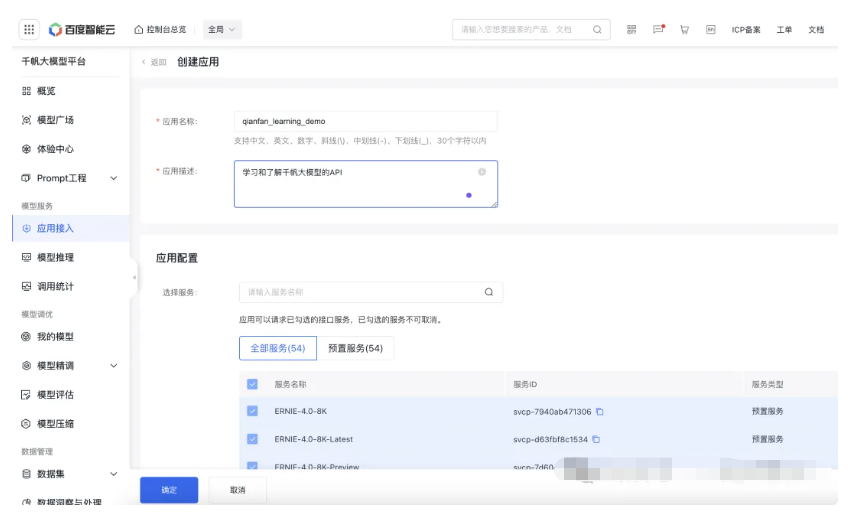Screen dimensions: 855x522
Task: Toggle the ERNIE-4.0-8K checkbox
Action: coord(252,411)
